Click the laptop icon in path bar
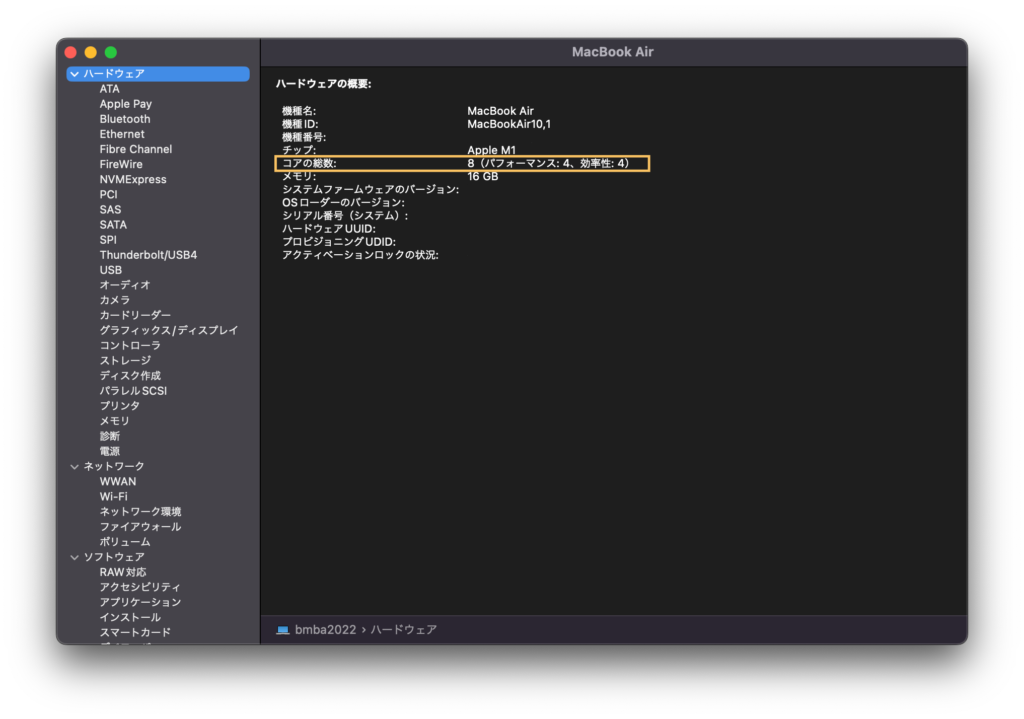This screenshot has height=719, width=1024. (x=283, y=630)
